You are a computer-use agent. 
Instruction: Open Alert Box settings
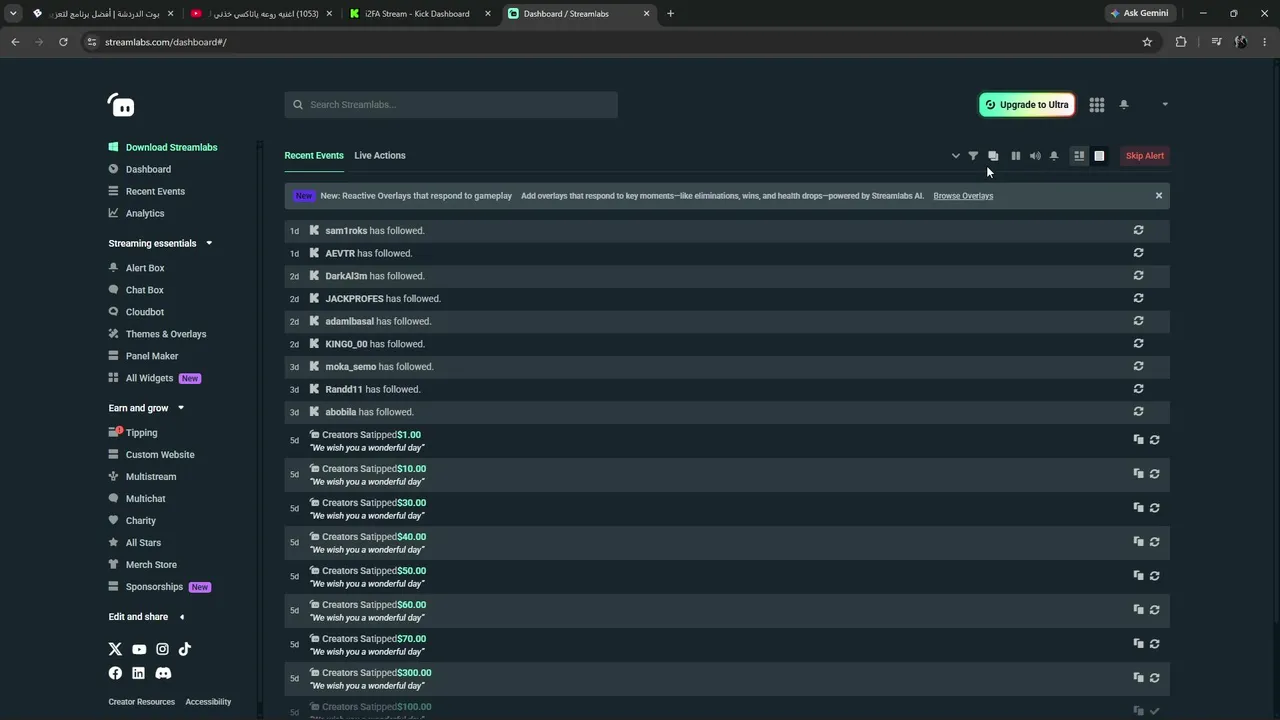click(x=137, y=268)
